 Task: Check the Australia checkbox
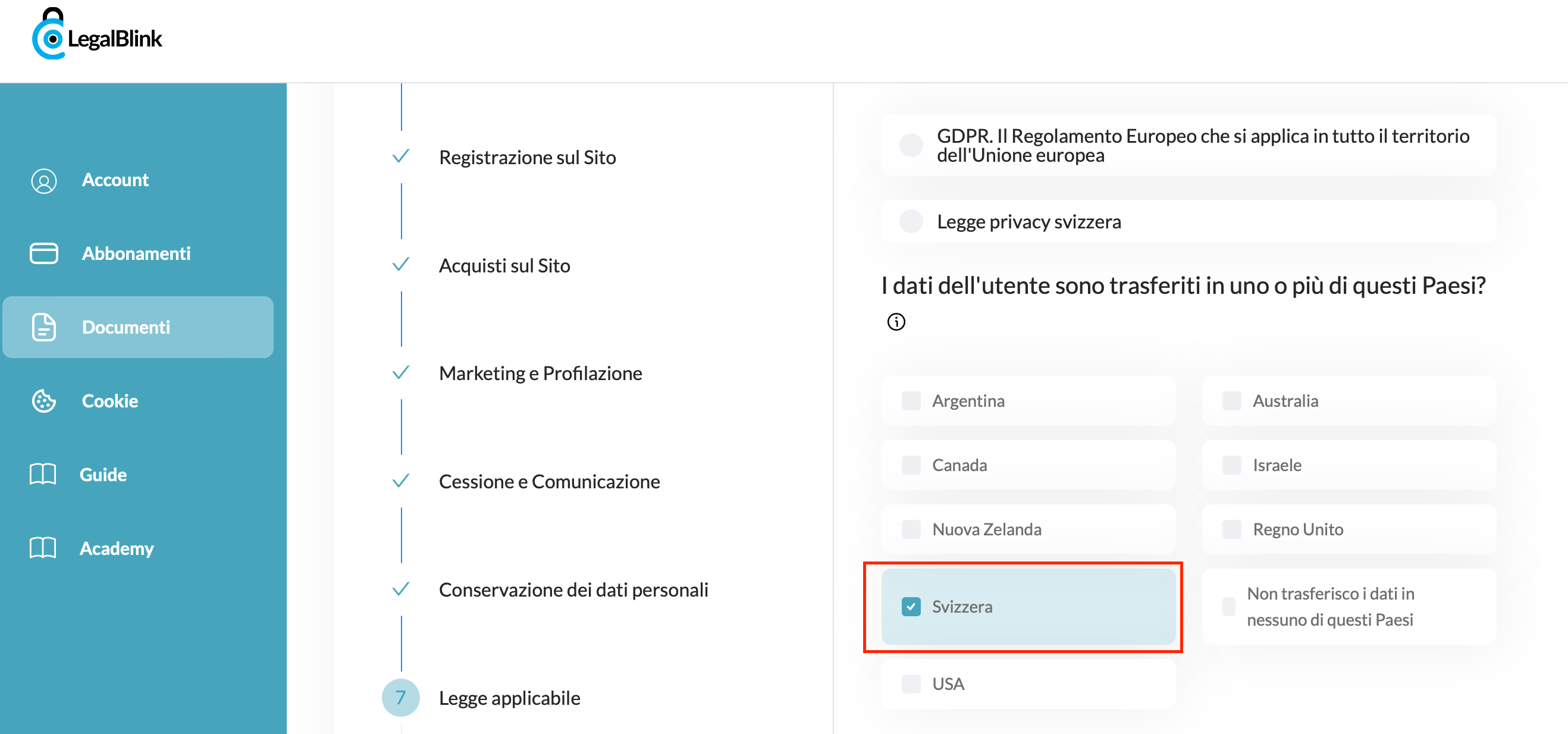pos(1232,401)
